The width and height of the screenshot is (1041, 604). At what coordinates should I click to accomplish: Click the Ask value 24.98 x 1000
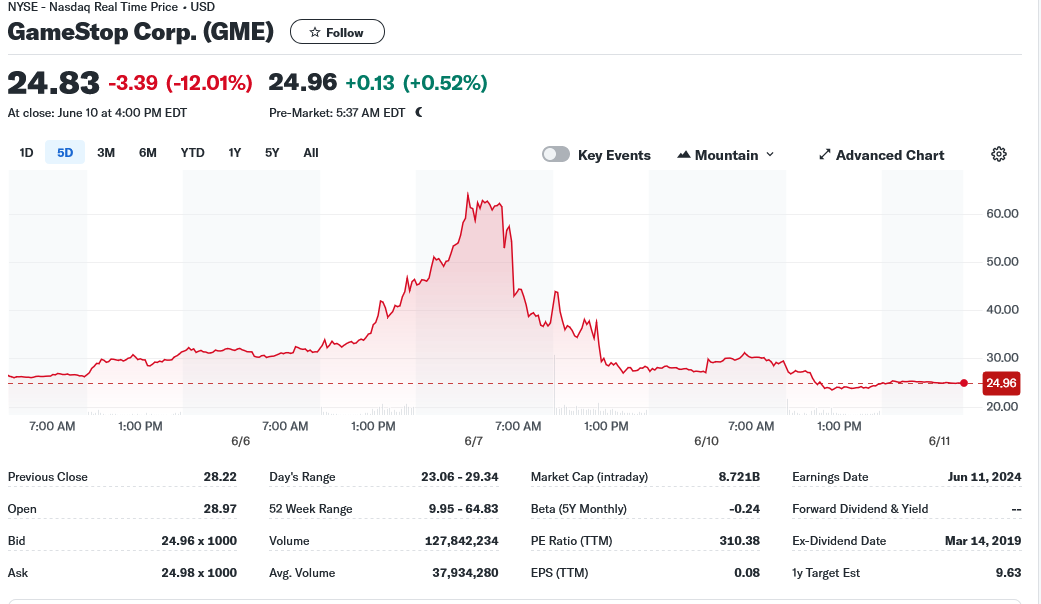tap(199, 572)
